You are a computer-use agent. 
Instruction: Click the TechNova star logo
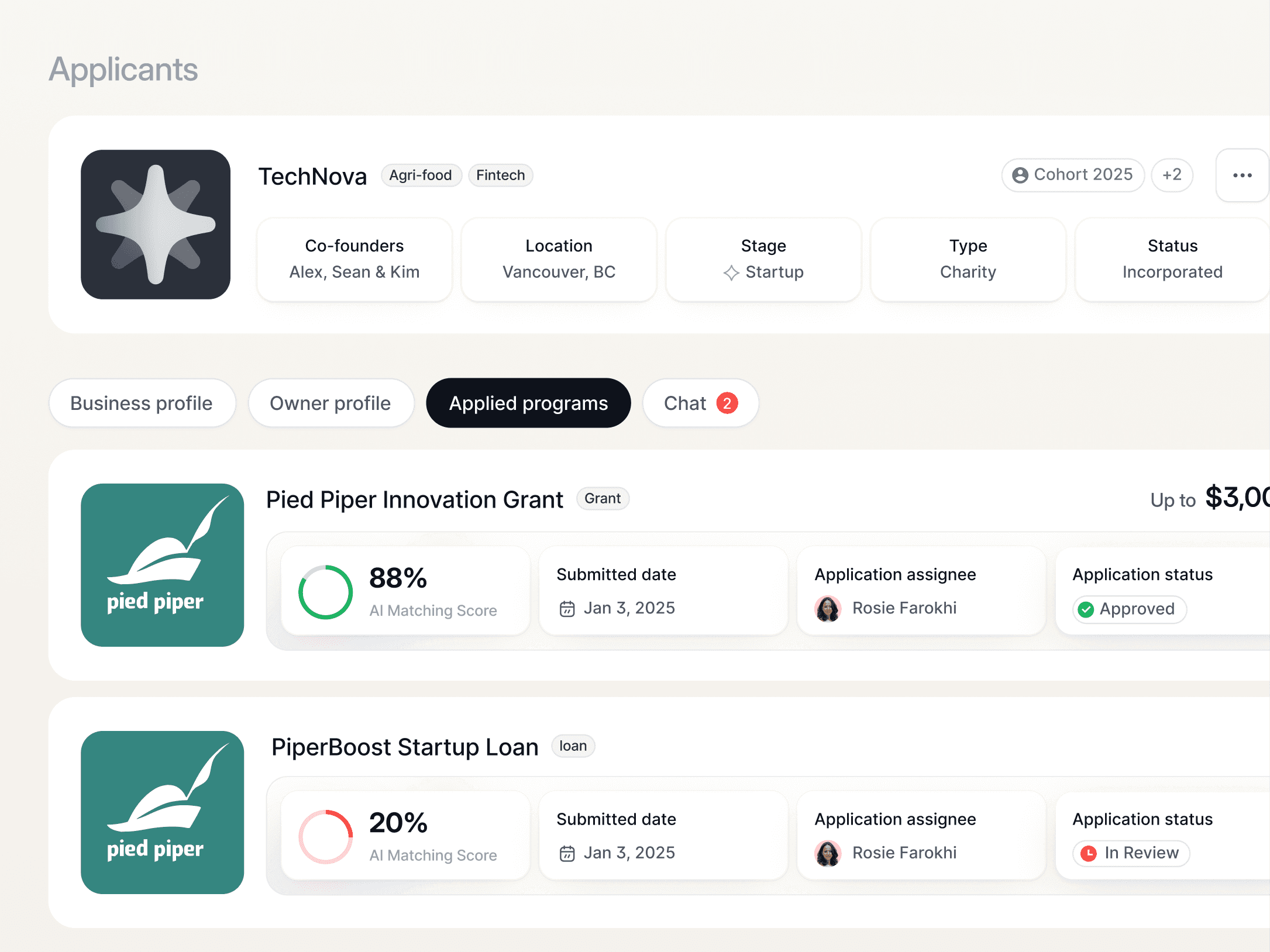click(x=156, y=225)
